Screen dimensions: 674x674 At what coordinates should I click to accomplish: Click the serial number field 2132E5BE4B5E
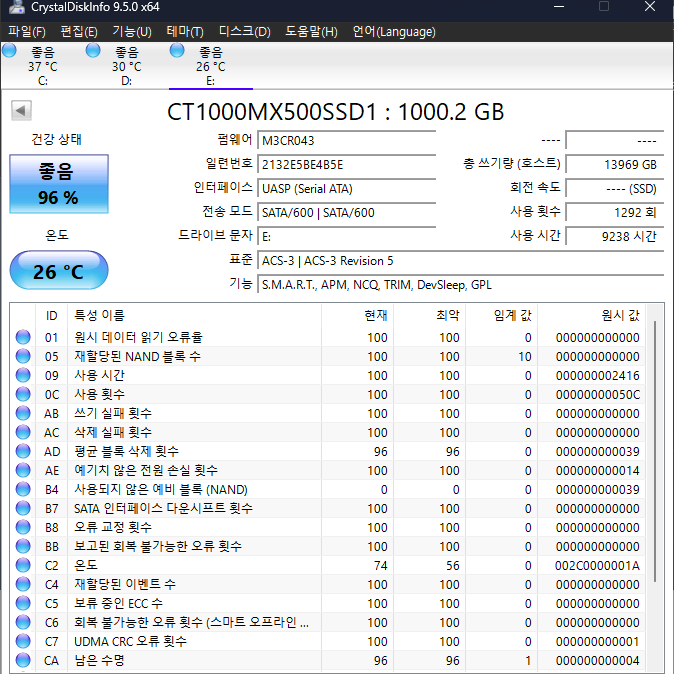[x=346, y=165]
